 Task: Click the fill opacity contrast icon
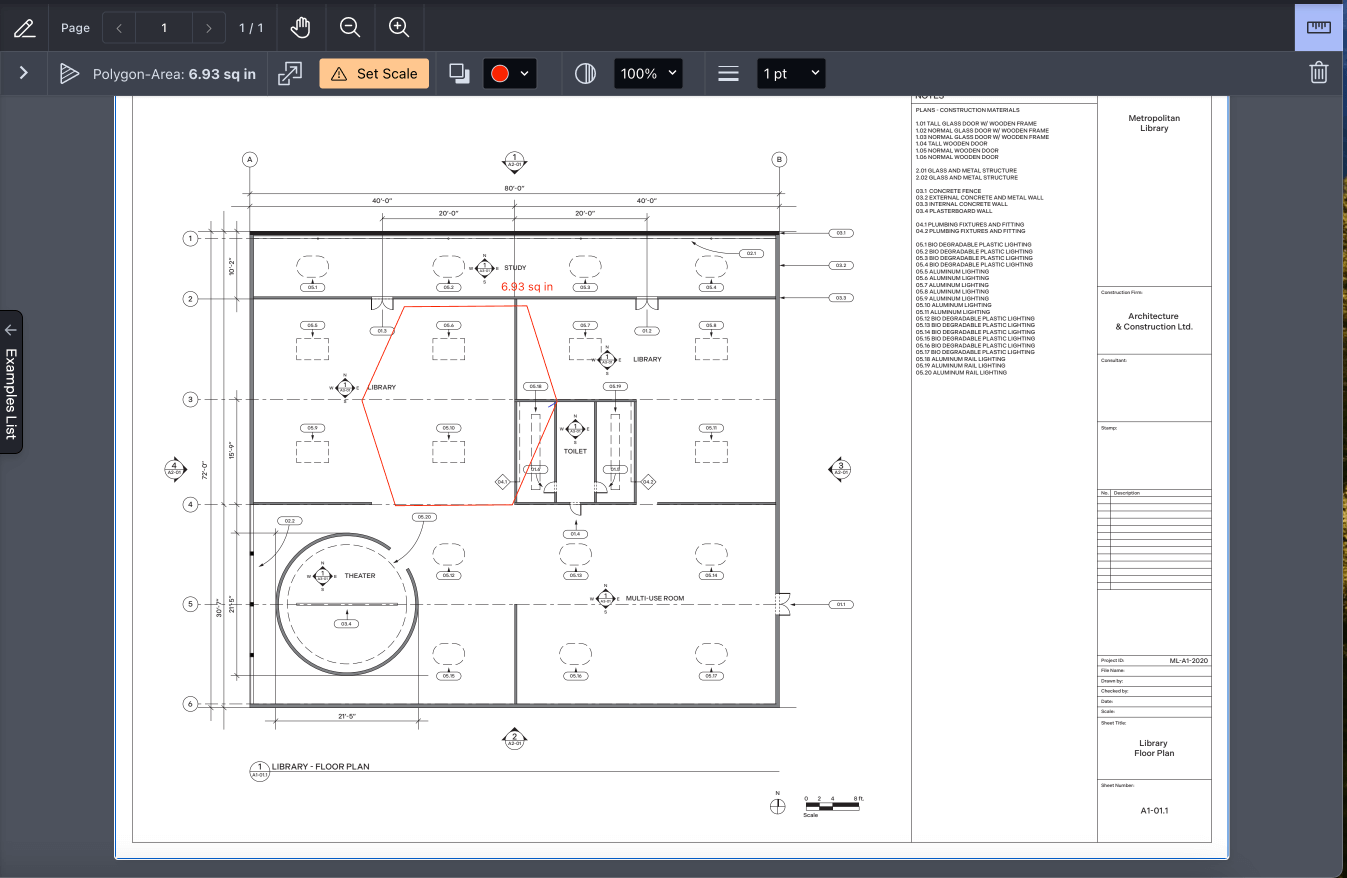pyautogui.click(x=585, y=72)
